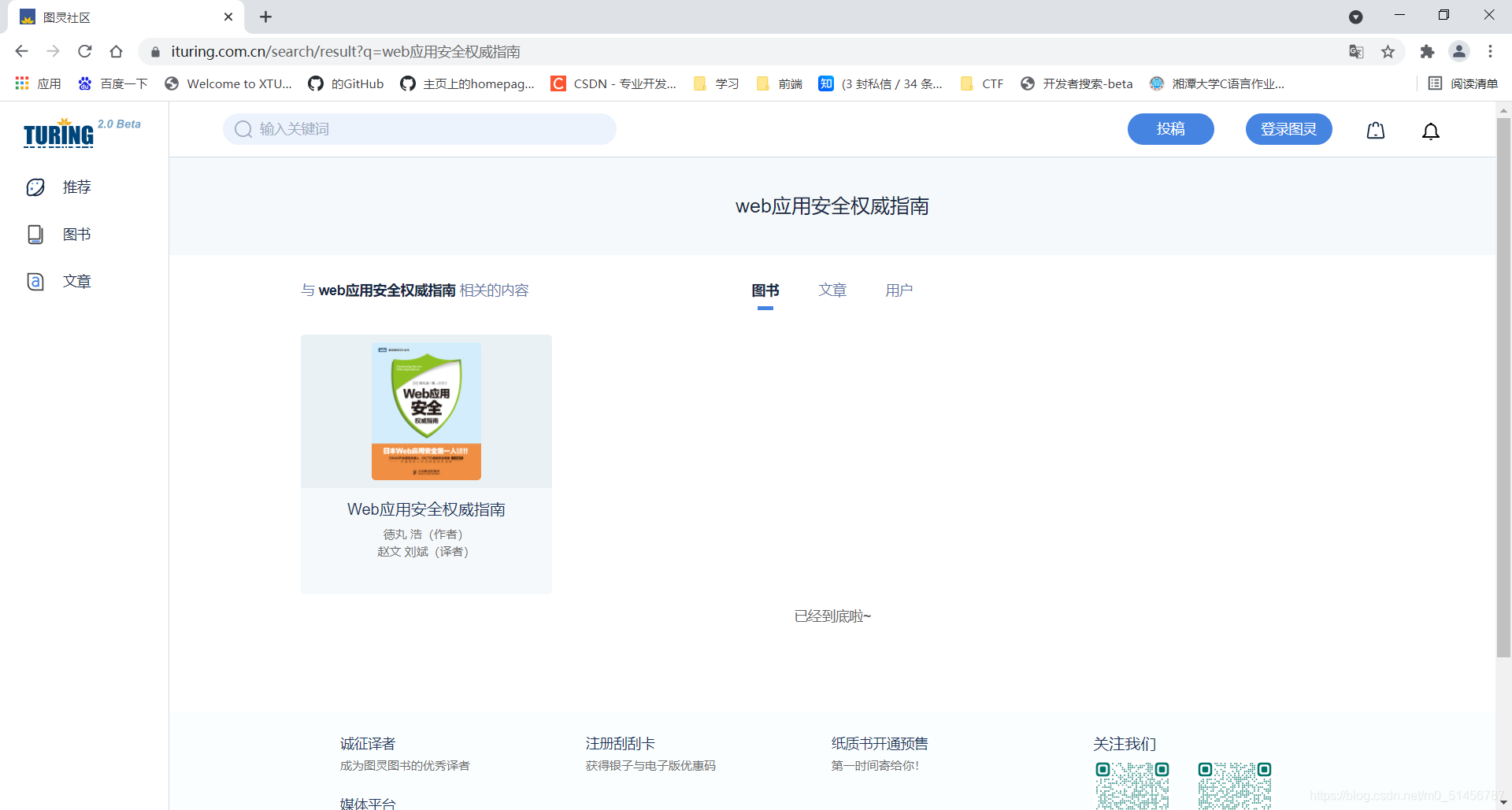Open the 百度一下 bookmark
This screenshot has width=1512, height=810.
[113, 83]
